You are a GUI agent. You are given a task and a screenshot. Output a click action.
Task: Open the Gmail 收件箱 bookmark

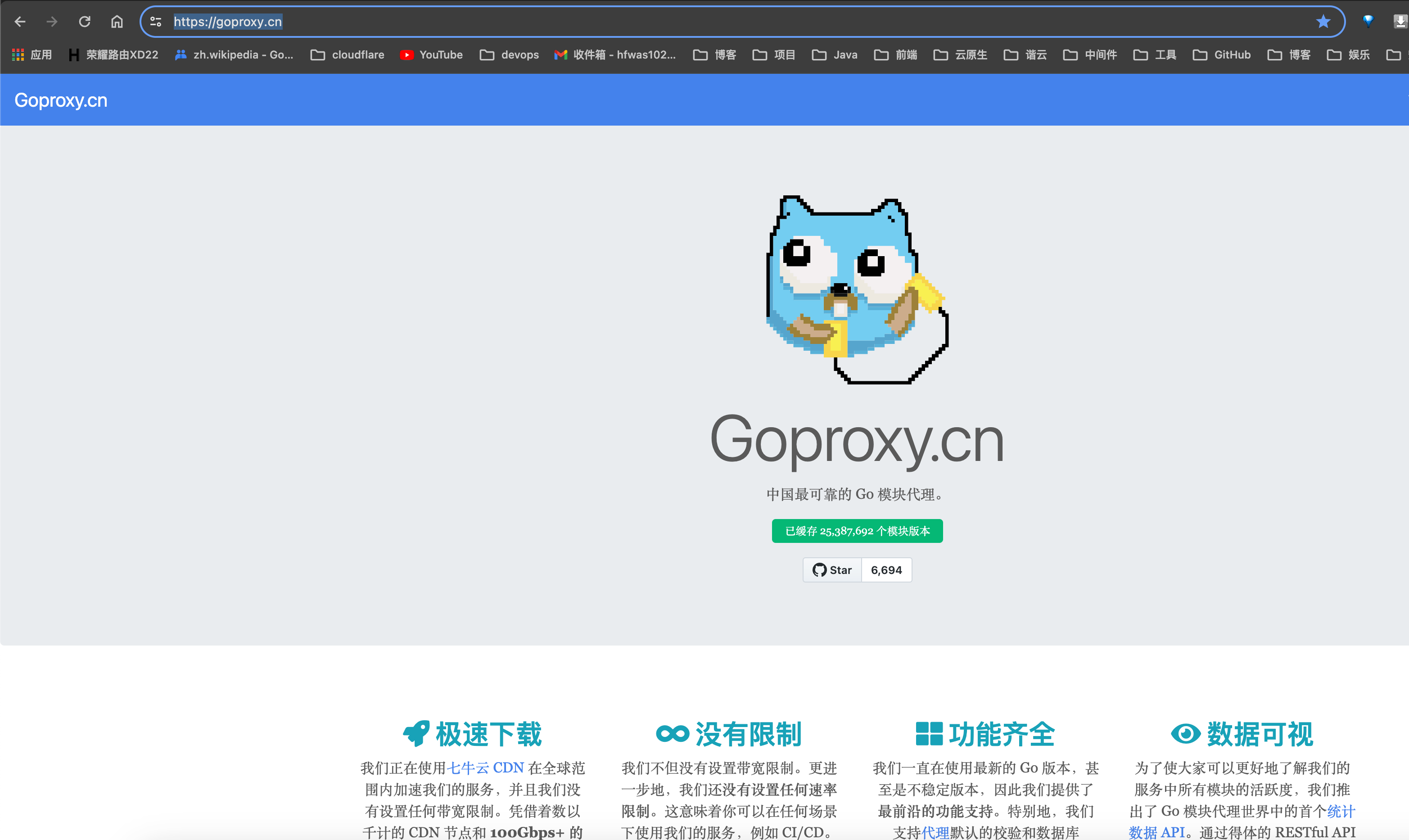point(615,55)
